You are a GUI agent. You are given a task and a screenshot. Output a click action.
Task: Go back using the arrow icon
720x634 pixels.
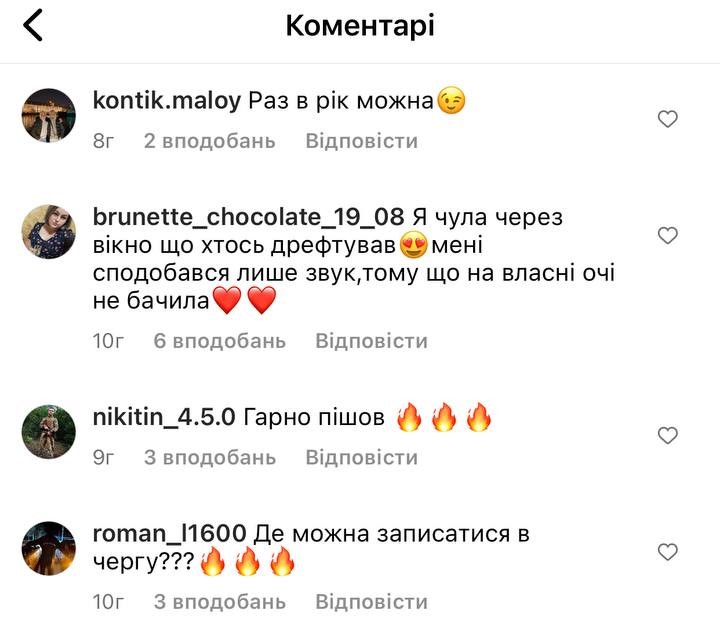(33, 26)
